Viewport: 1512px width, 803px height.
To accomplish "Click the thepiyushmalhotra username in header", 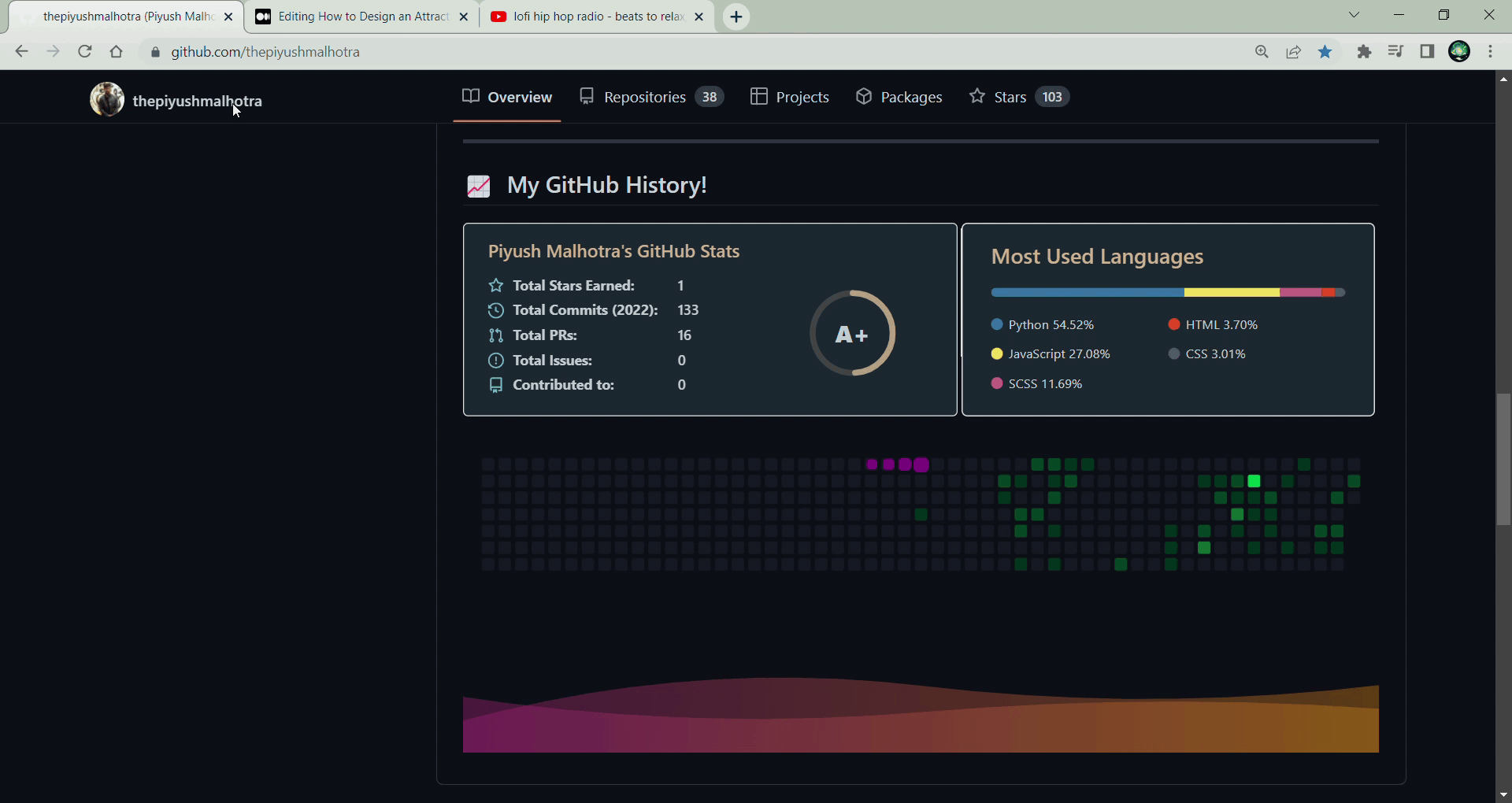I will point(198,101).
